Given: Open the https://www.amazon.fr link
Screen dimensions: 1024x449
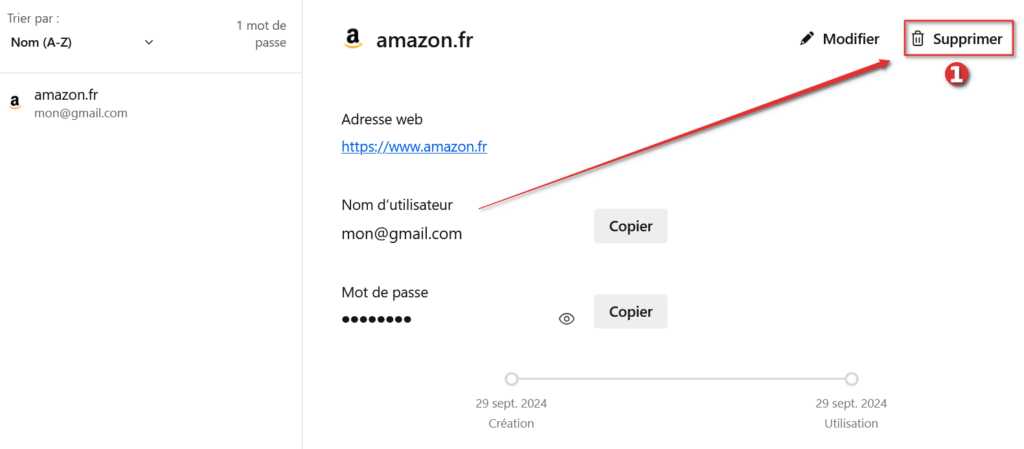Looking at the screenshot, I should (x=414, y=146).
